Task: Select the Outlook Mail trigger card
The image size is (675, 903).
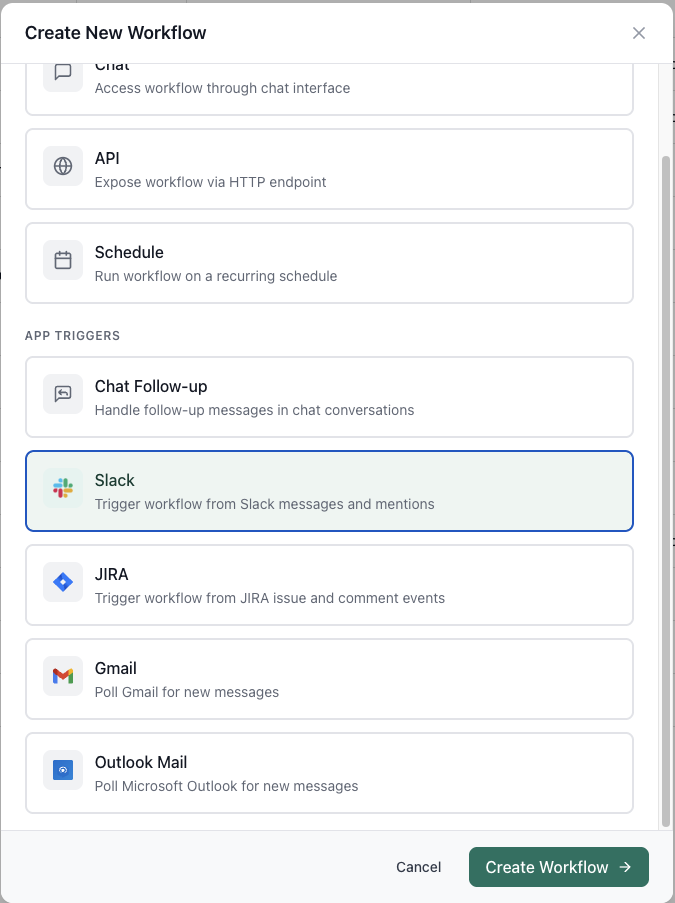Action: 330,770
